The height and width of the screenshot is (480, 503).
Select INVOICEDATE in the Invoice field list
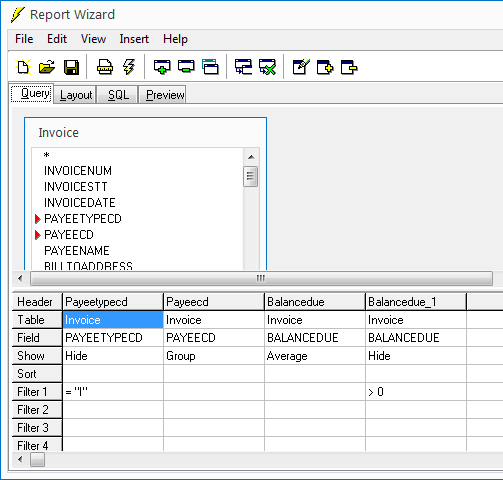click(x=80, y=203)
